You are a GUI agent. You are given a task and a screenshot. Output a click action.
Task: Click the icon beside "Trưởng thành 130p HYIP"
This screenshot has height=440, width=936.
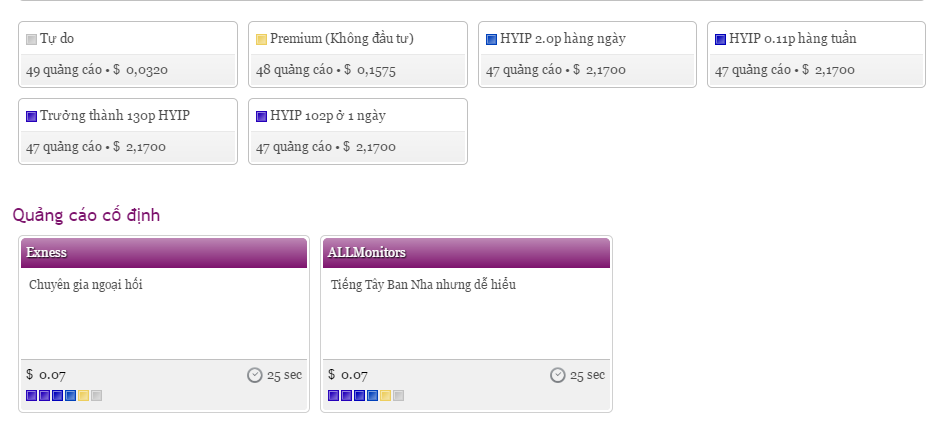pyautogui.click(x=32, y=116)
